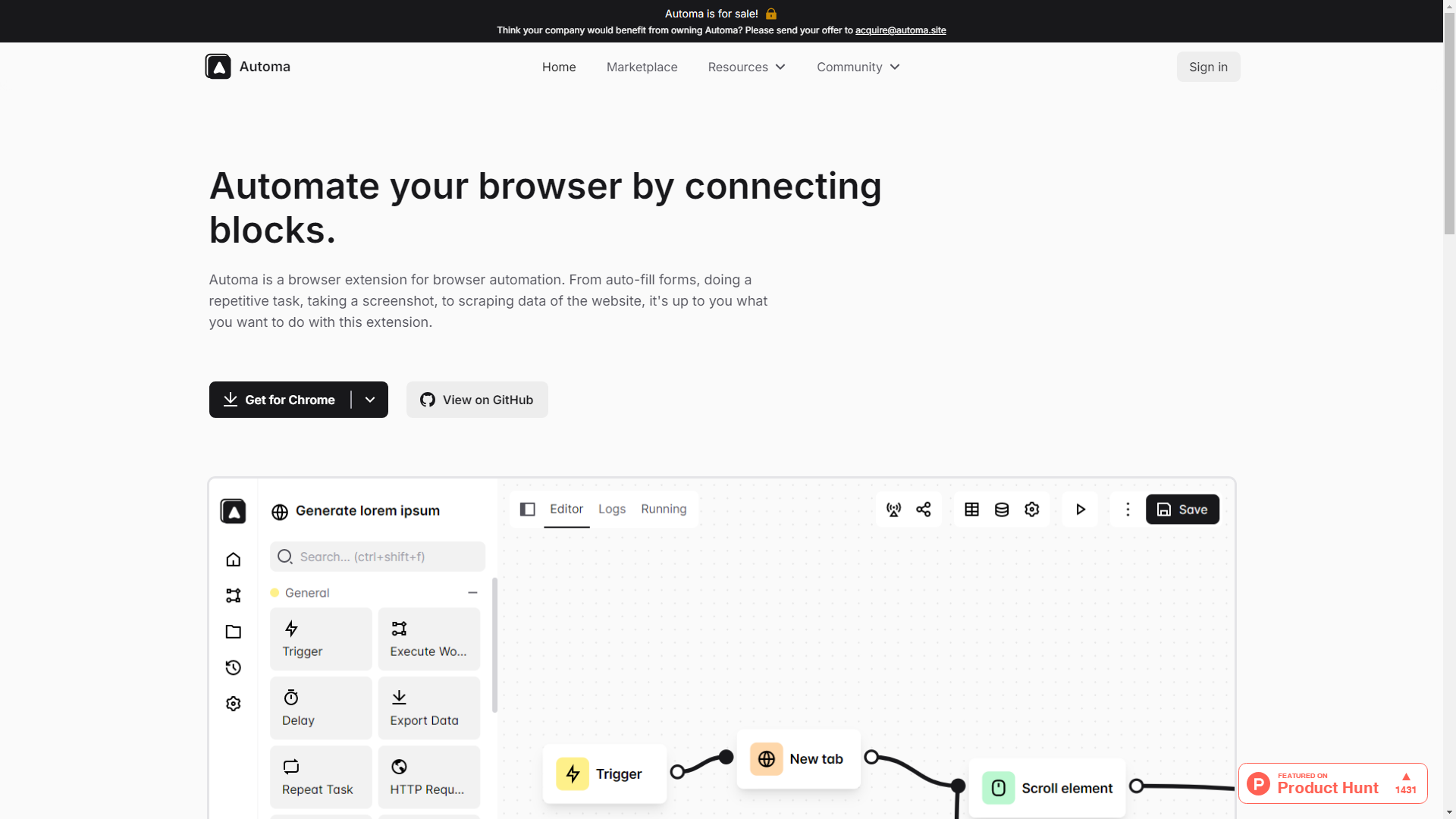Open the database storage icon
Viewport: 1456px width, 819px height.
tap(1002, 510)
